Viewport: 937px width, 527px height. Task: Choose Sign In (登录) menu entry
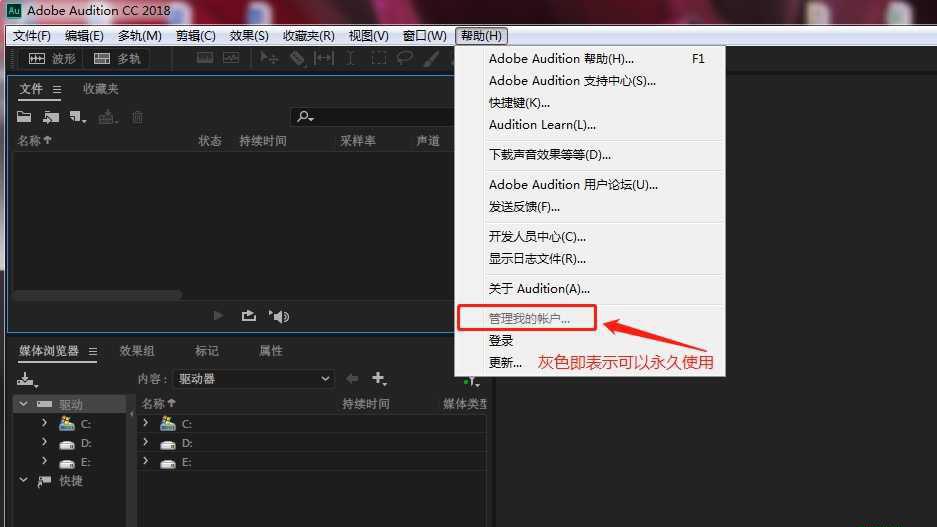(590, 341)
